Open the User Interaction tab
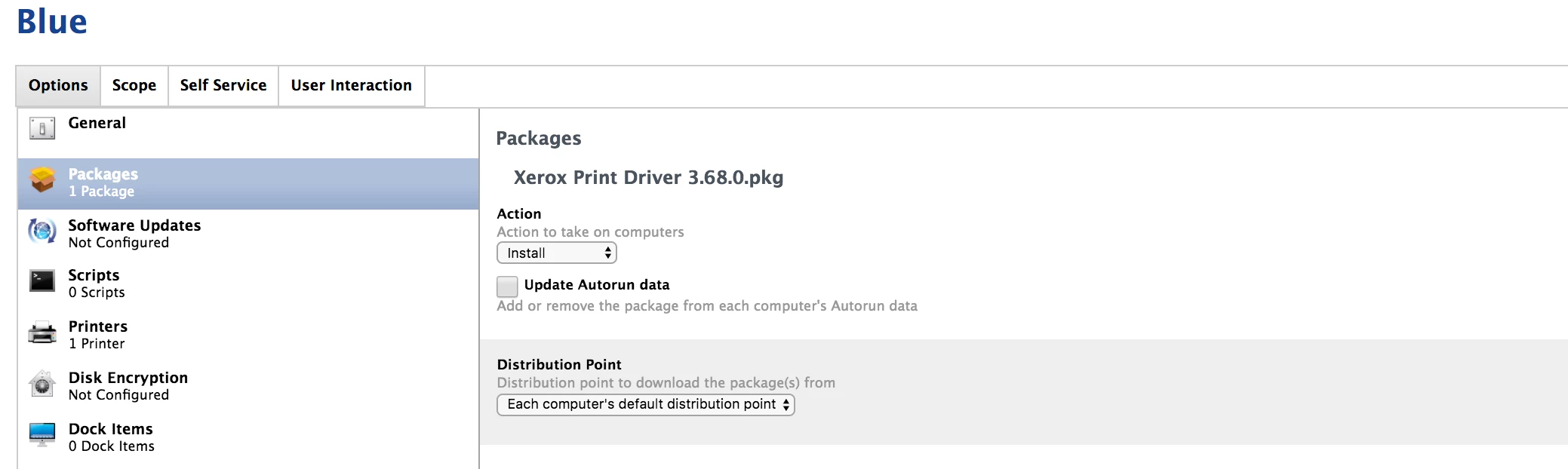The image size is (1568, 469). click(352, 86)
